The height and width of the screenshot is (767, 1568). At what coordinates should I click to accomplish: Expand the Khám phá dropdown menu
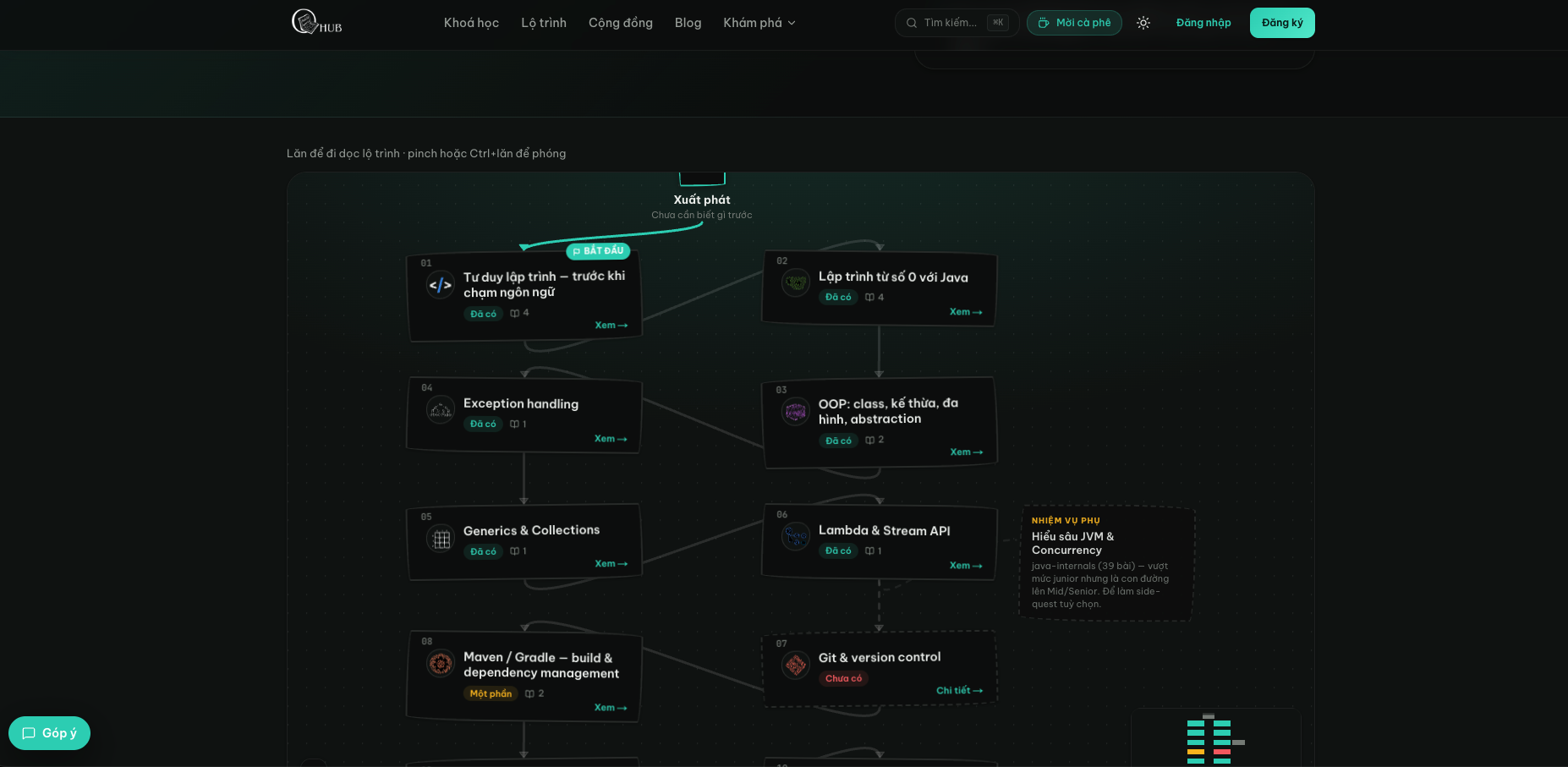tap(759, 23)
